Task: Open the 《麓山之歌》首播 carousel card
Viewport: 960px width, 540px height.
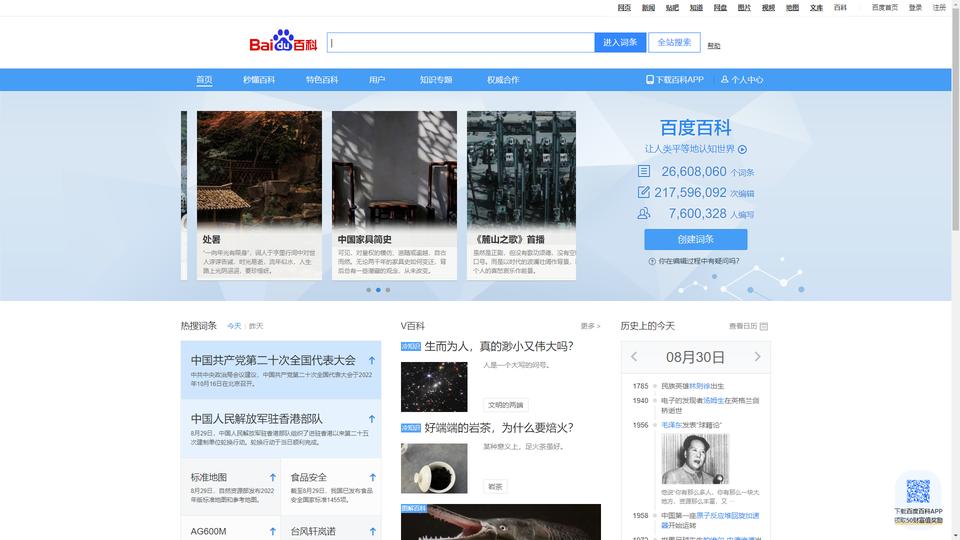Action: tap(521, 195)
